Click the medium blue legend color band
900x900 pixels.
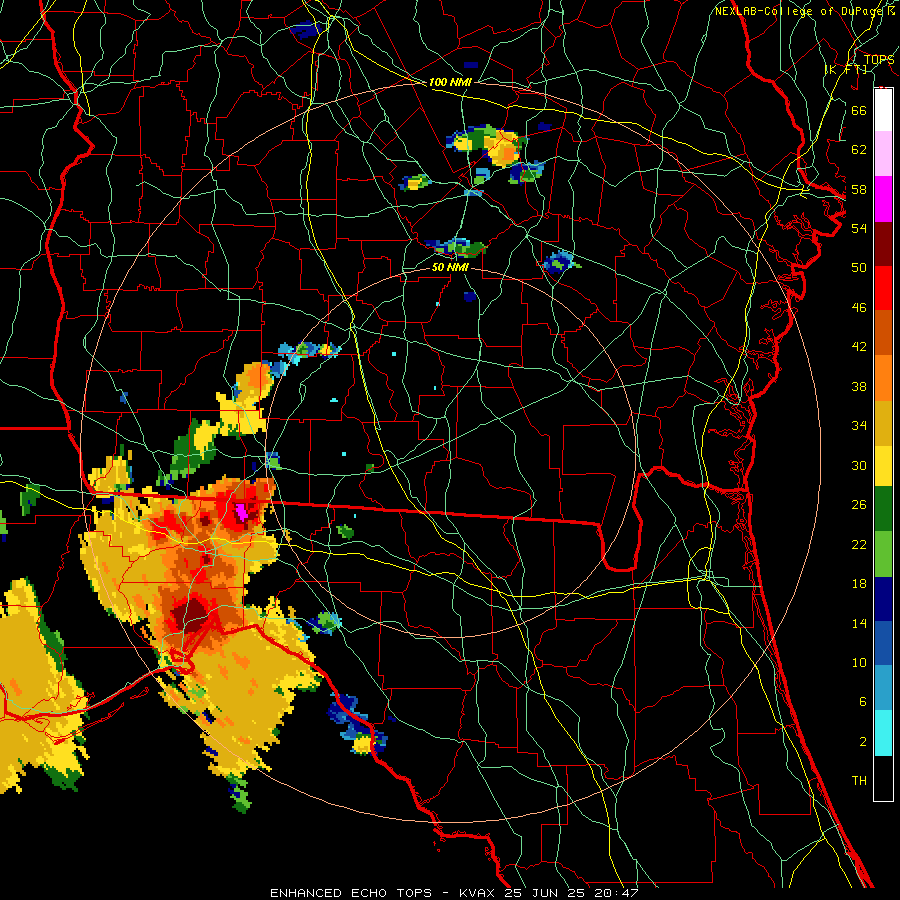883,643
